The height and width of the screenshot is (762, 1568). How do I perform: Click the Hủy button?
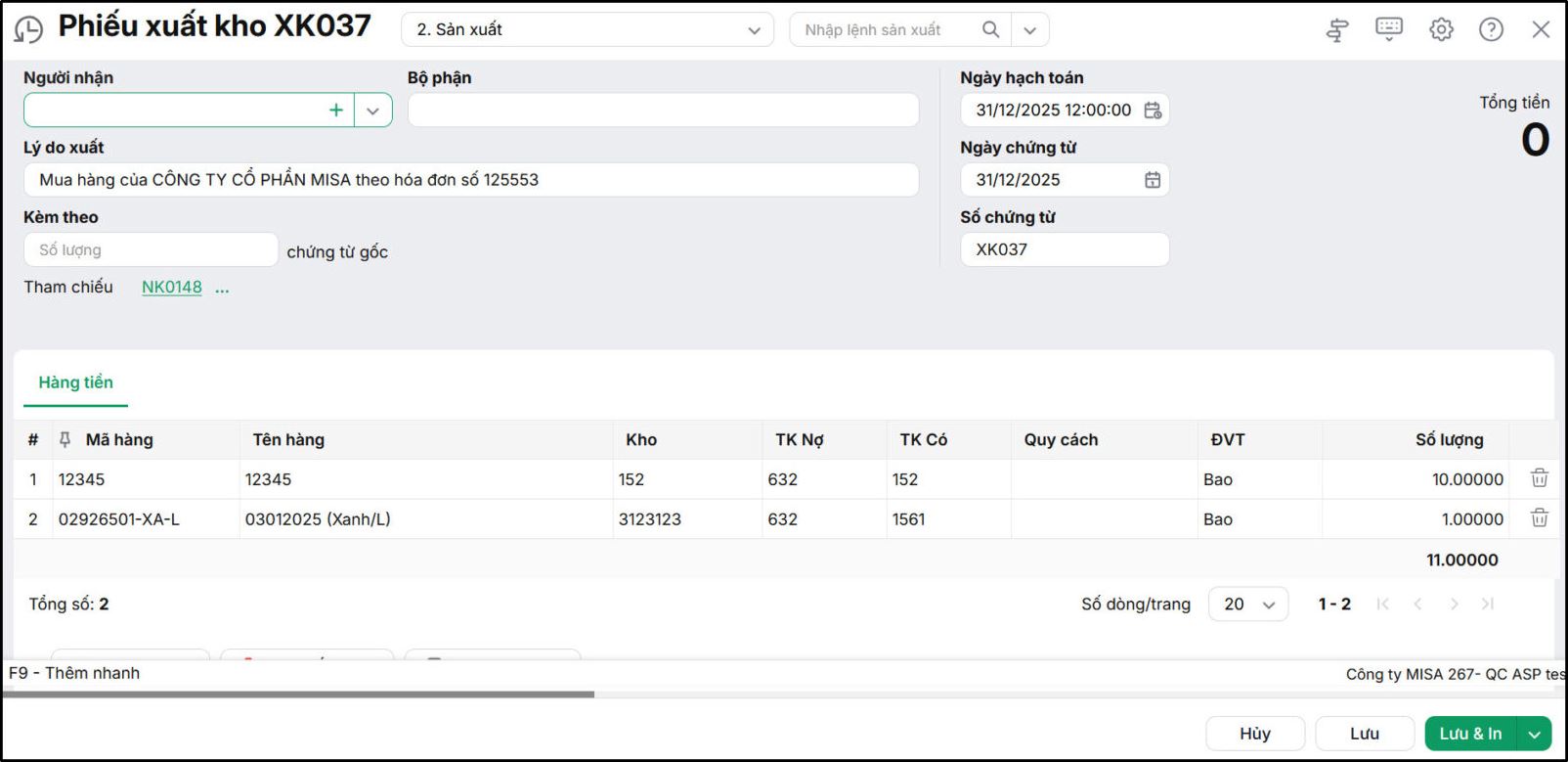(1255, 734)
